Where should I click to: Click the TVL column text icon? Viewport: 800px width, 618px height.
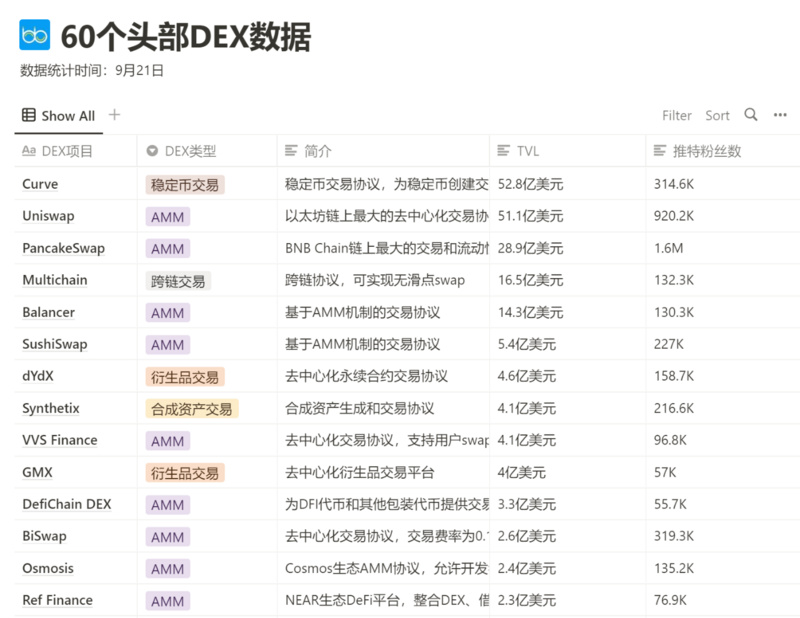(503, 151)
